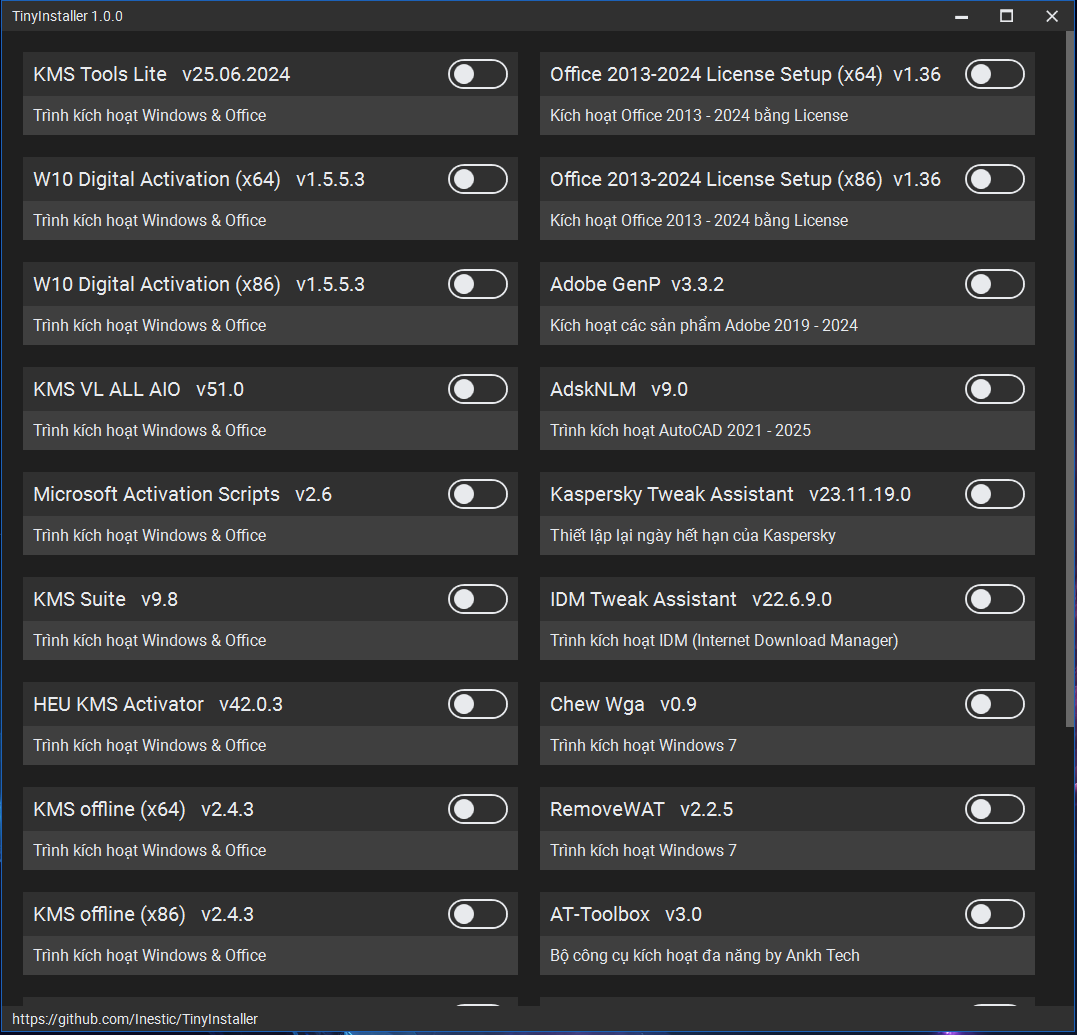Enable KMS VL ALL AIO switch

tap(478, 389)
